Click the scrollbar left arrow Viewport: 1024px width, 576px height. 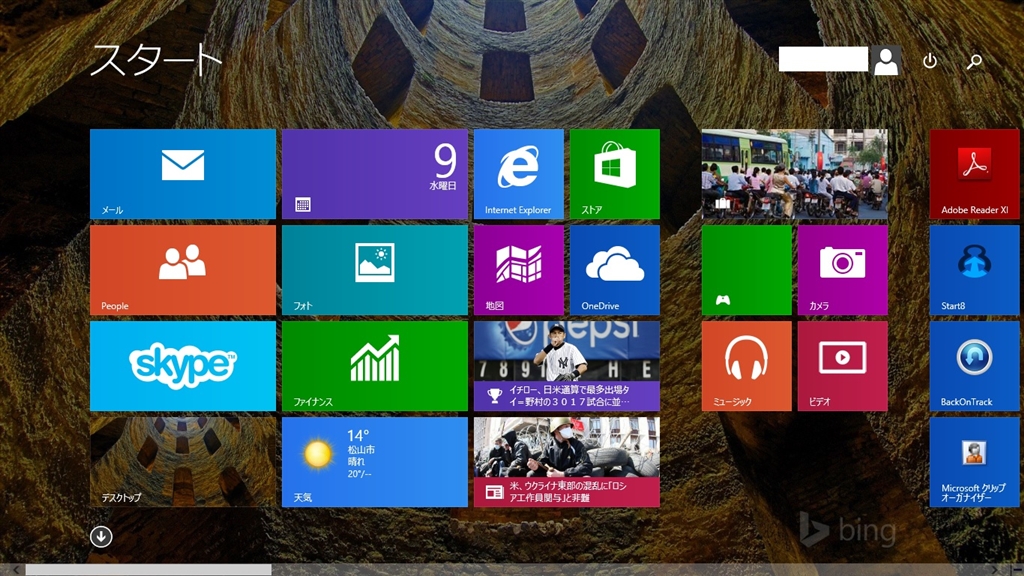tap(16, 570)
